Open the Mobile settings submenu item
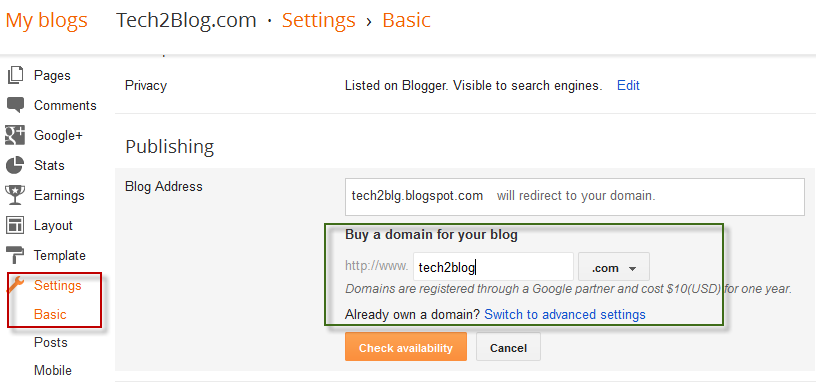 click(x=53, y=371)
